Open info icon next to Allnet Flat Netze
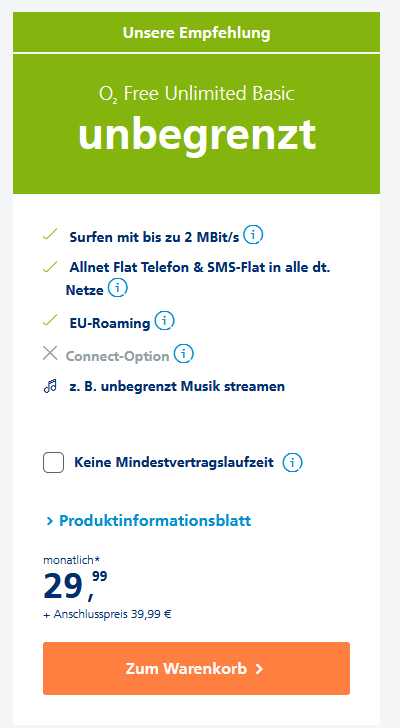This screenshot has width=400, height=728. pyautogui.click(x=118, y=288)
